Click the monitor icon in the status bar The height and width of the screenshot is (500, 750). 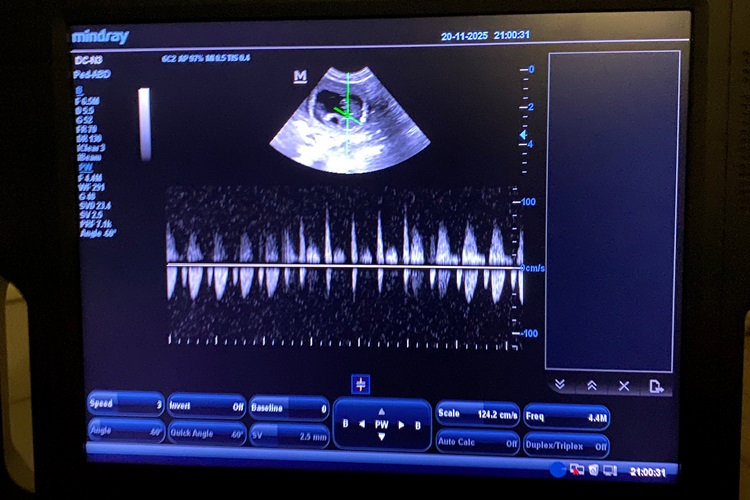point(610,469)
